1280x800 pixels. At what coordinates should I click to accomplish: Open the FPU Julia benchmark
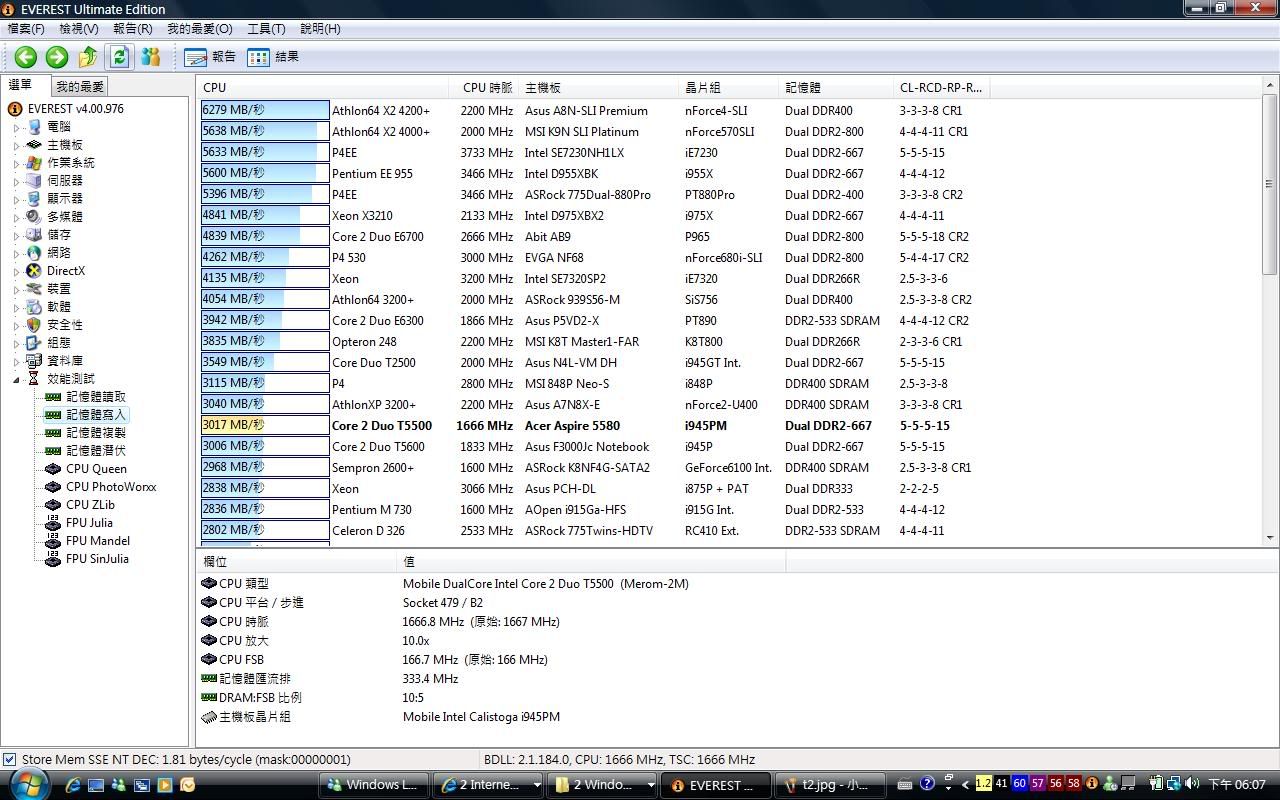[89, 523]
